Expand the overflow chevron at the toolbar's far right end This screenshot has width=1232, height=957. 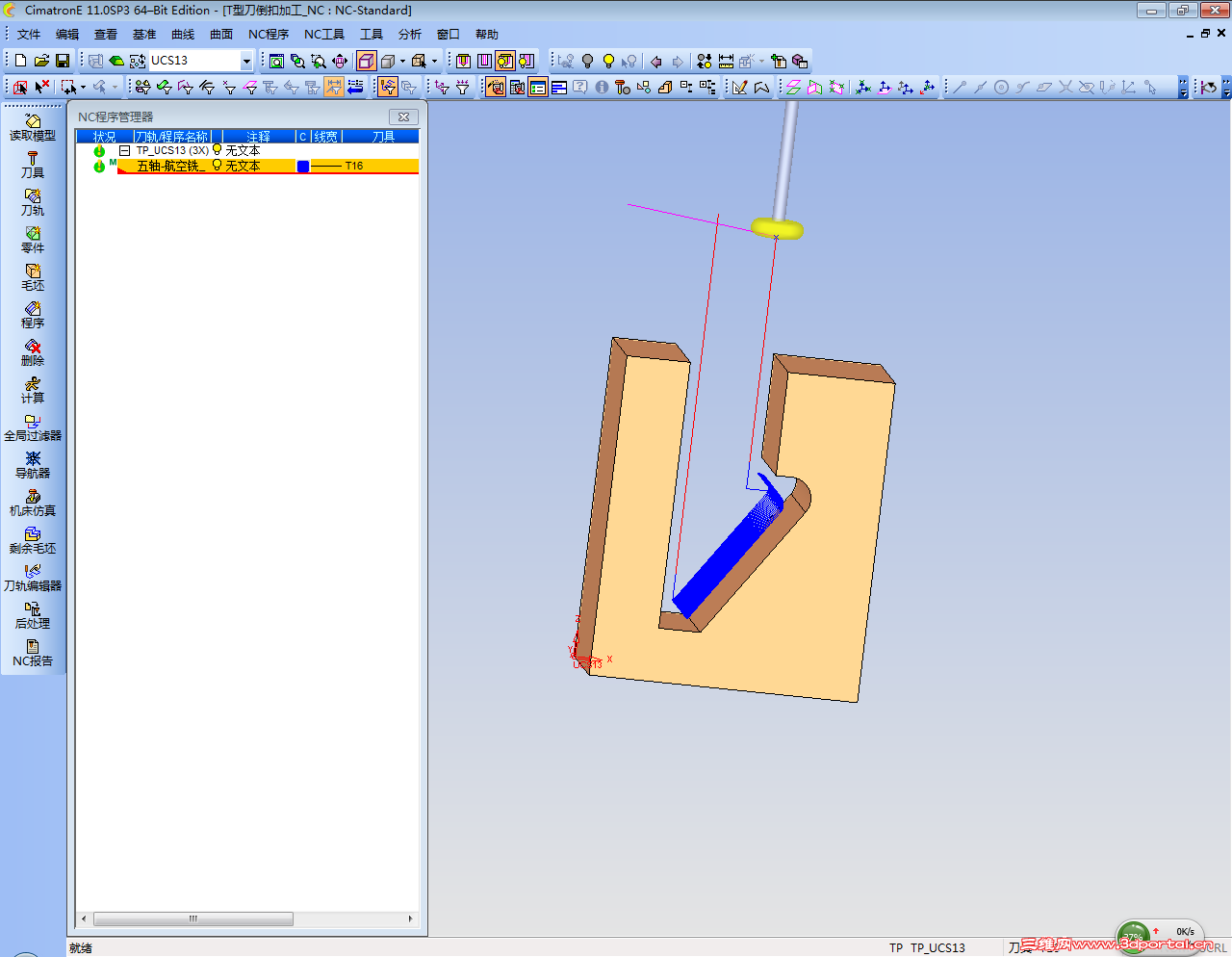click(1227, 87)
